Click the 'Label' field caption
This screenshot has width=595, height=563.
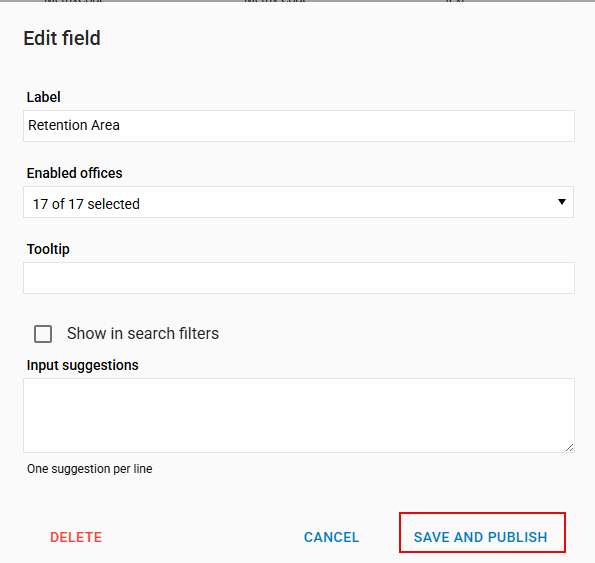click(x=43, y=97)
